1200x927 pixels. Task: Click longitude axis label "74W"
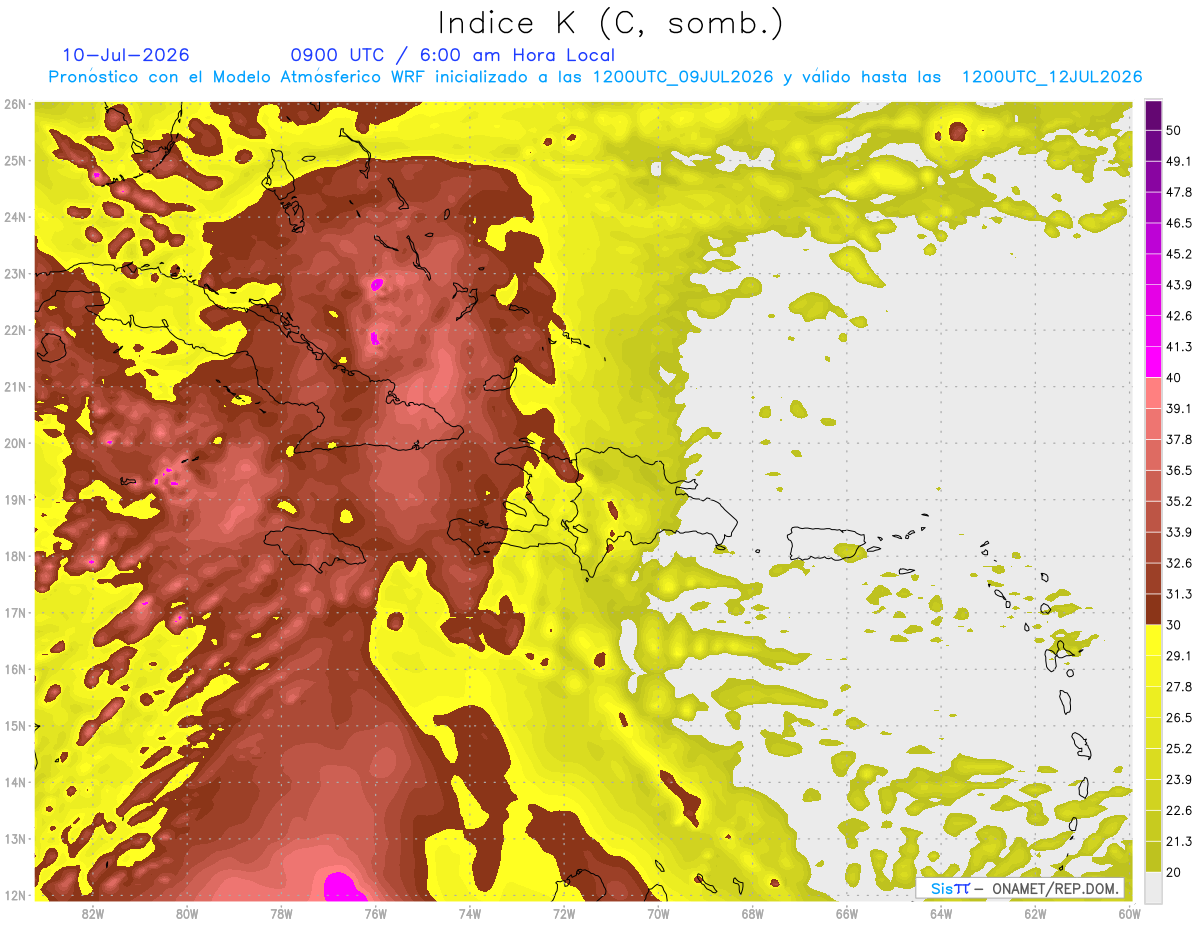469,913
